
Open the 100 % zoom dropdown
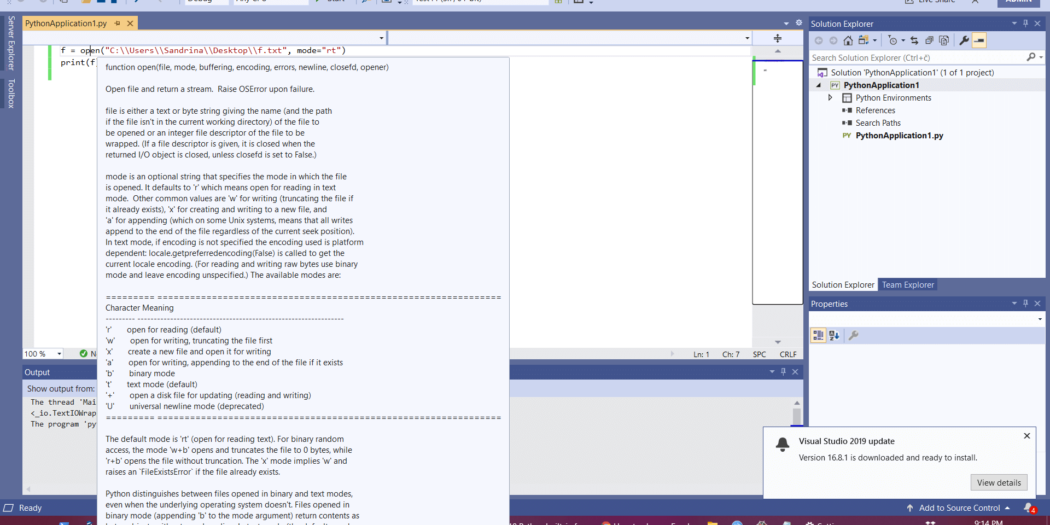59,354
